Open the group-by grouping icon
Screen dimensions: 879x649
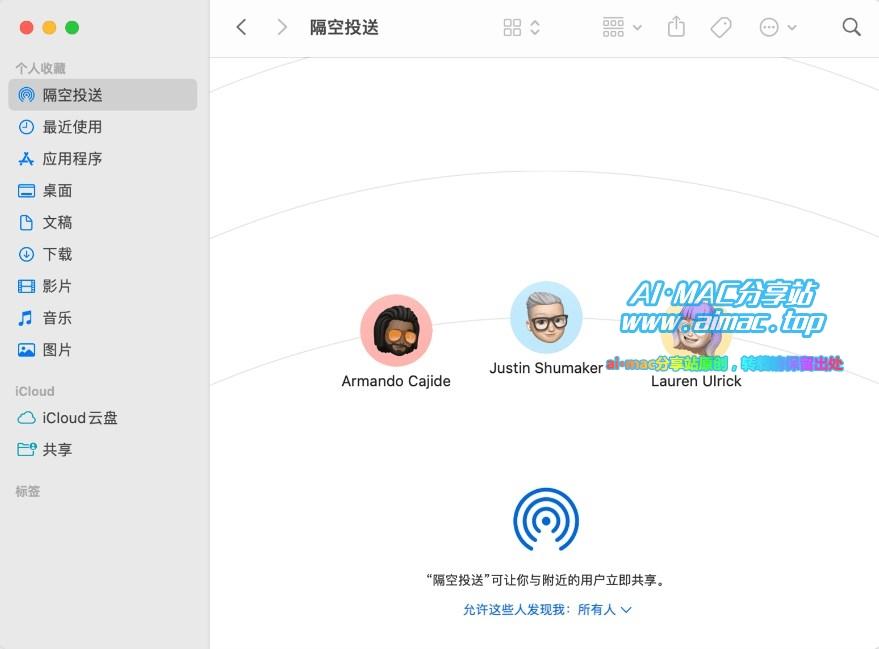coord(613,27)
